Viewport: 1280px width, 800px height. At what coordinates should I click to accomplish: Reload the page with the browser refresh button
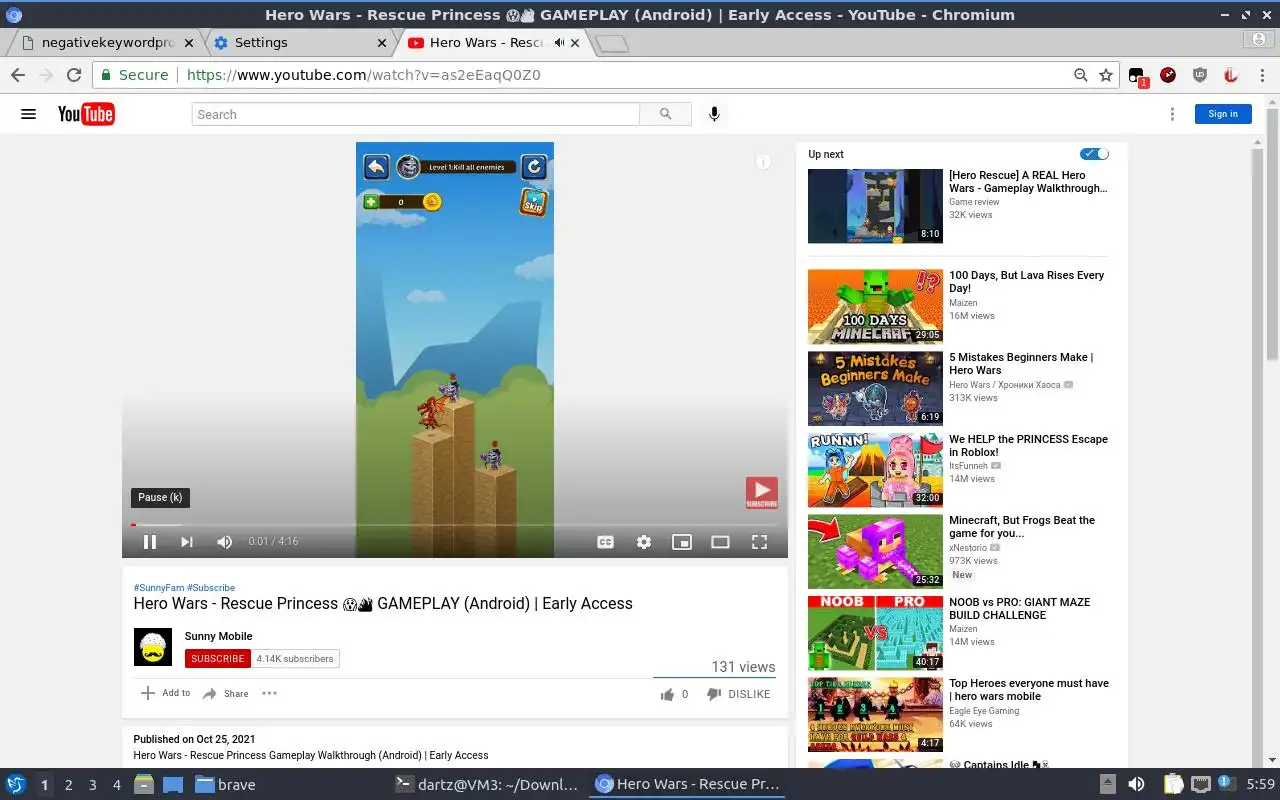click(x=74, y=75)
